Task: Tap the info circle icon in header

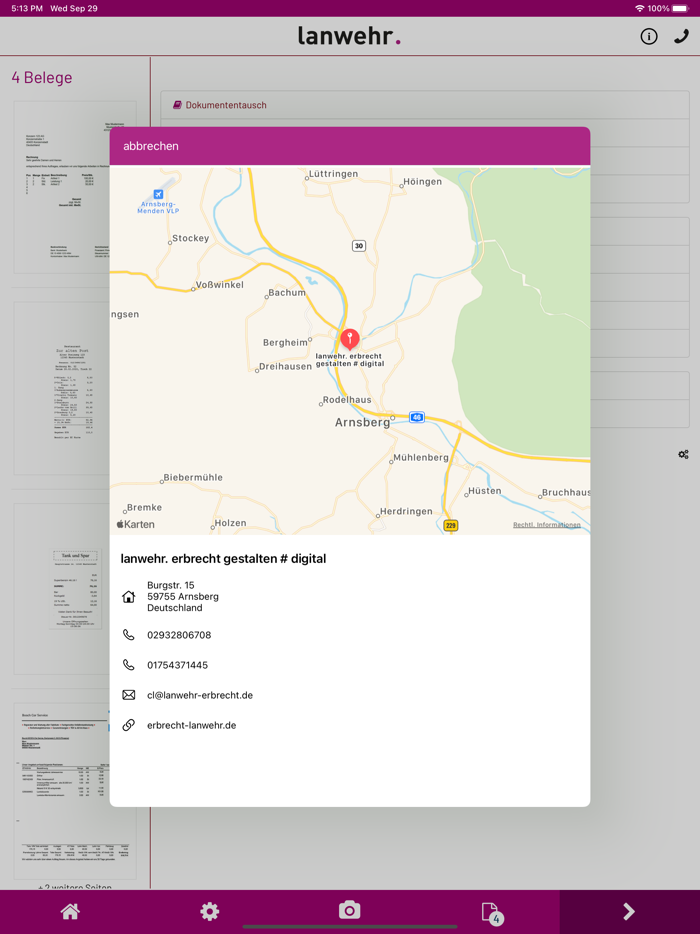Action: [649, 37]
